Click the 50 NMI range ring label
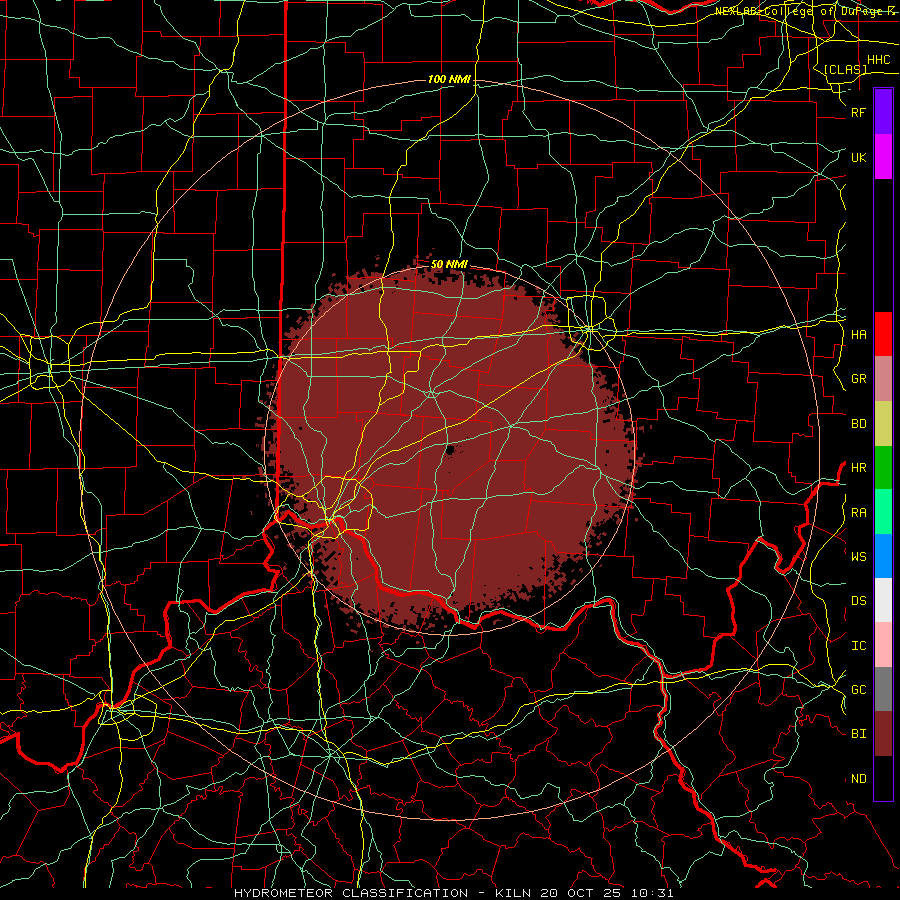The width and height of the screenshot is (900, 900). click(x=449, y=264)
